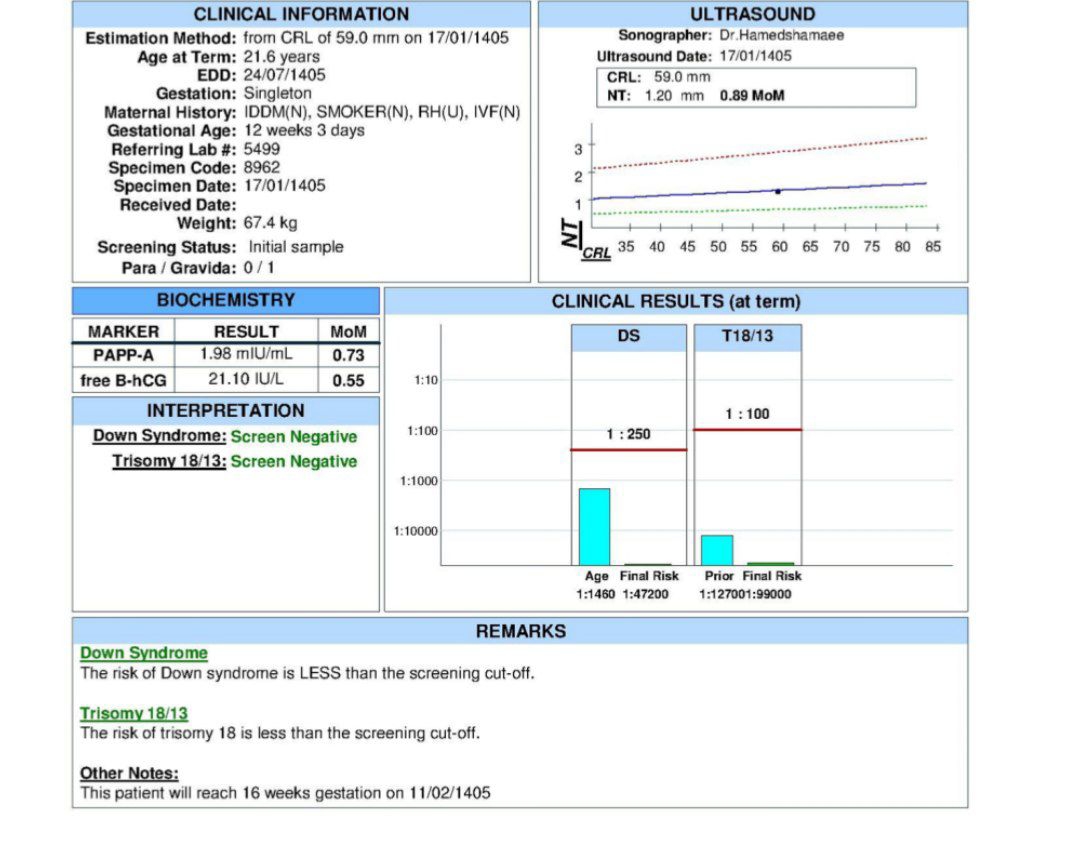Viewport: 1080px width, 865px height.
Task: Click the 1:10000 axis label
Action: click(415, 531)
